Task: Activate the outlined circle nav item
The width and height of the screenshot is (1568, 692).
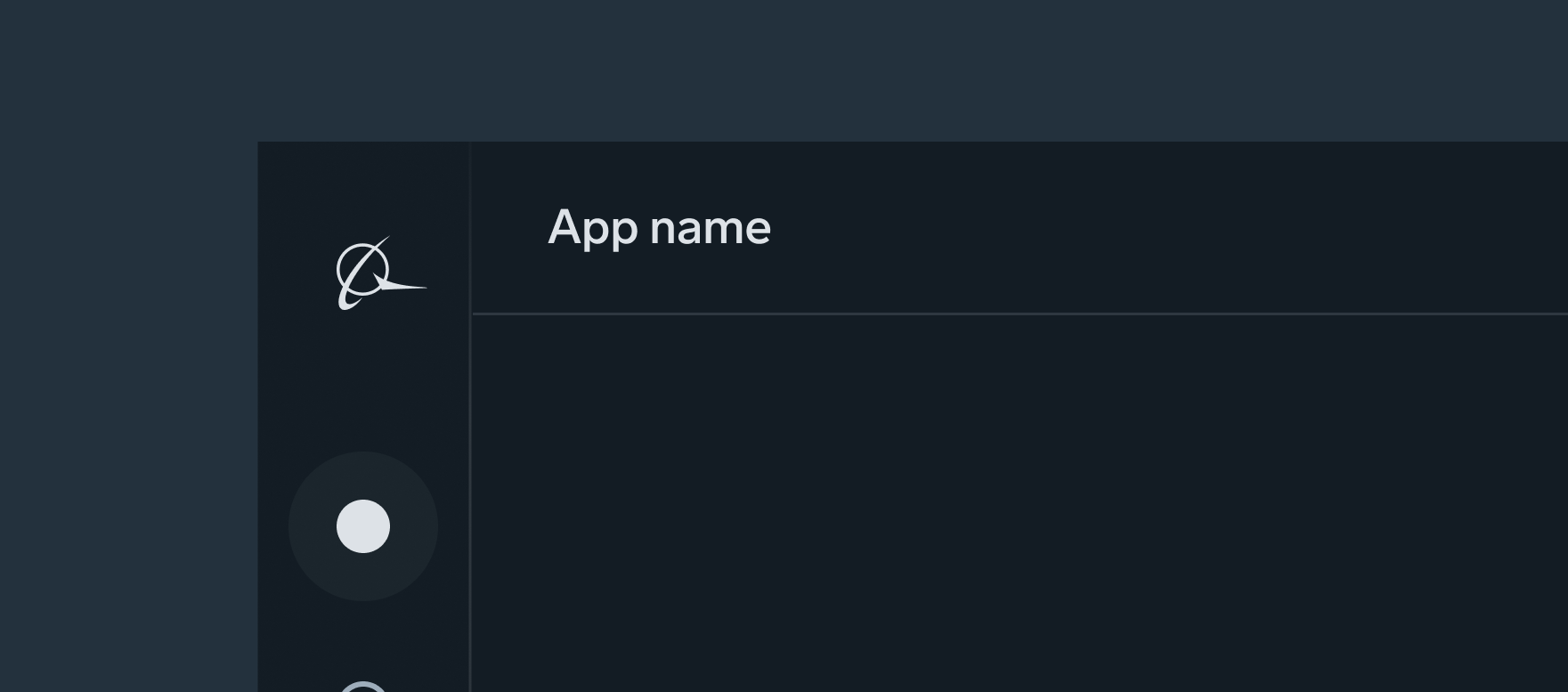Action: click(363, 687)
